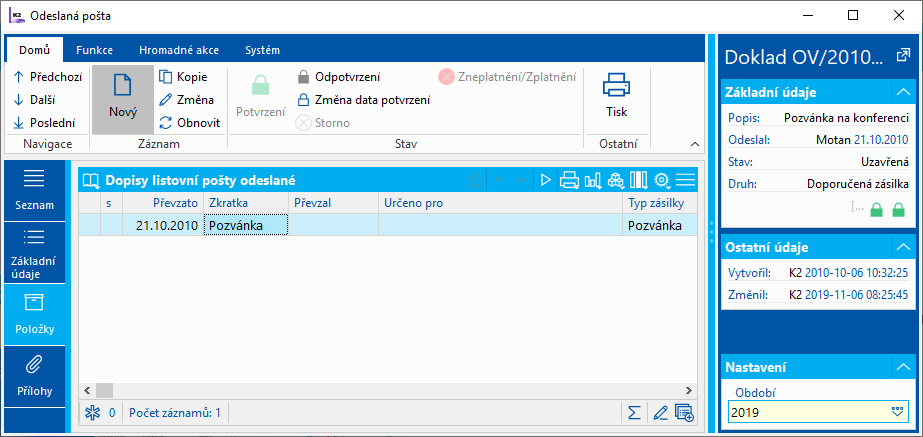Click the greyed Potvrzení lock icon

260,87
